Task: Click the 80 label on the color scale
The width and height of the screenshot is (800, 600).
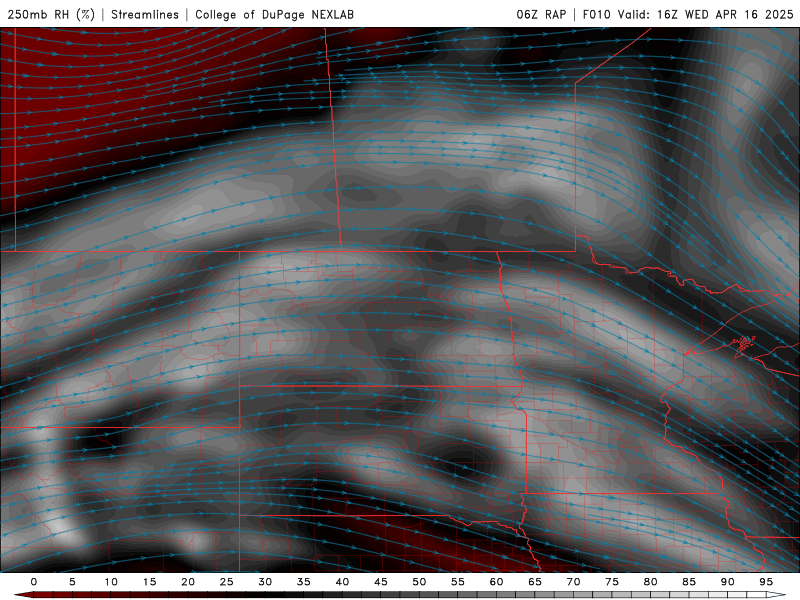Action: pyautogui.click(x=651, y=582)
